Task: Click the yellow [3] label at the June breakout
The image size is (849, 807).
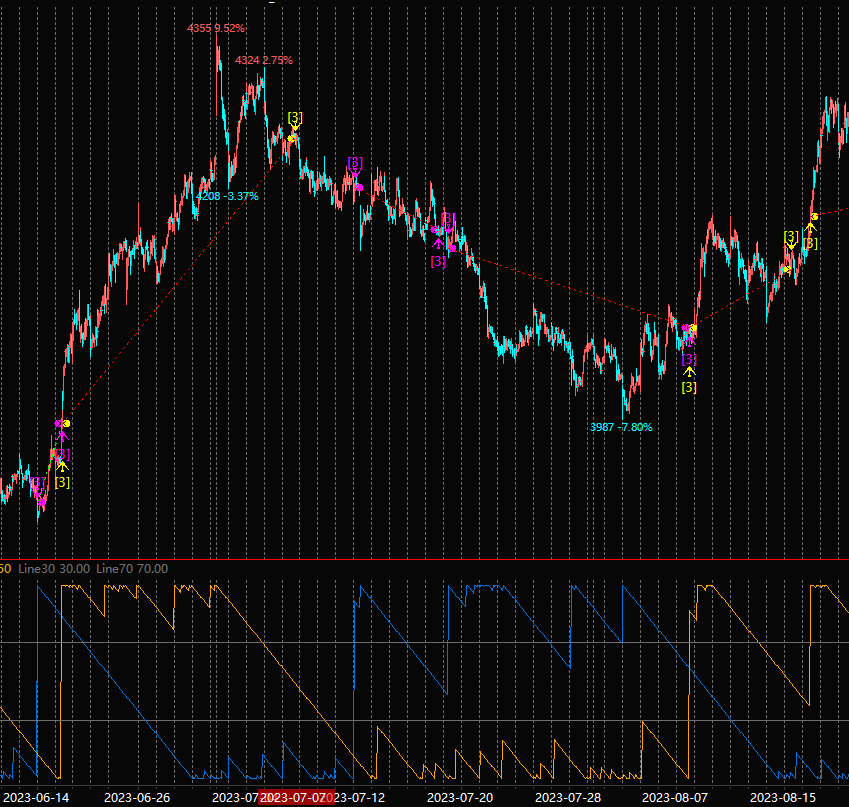Action: (62, 482)
